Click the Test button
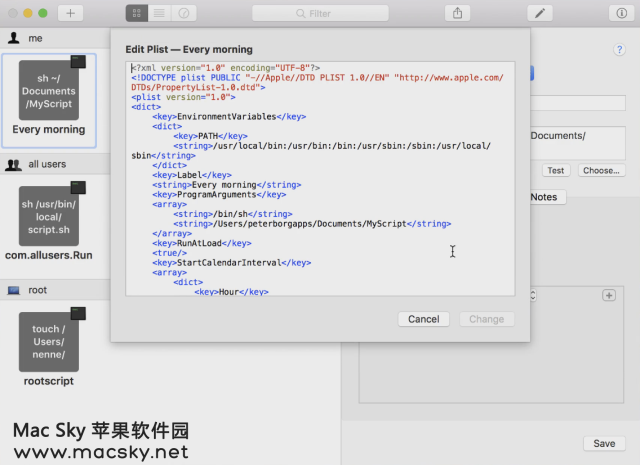Viewport: 640px width, 465px height. point(556,170)
